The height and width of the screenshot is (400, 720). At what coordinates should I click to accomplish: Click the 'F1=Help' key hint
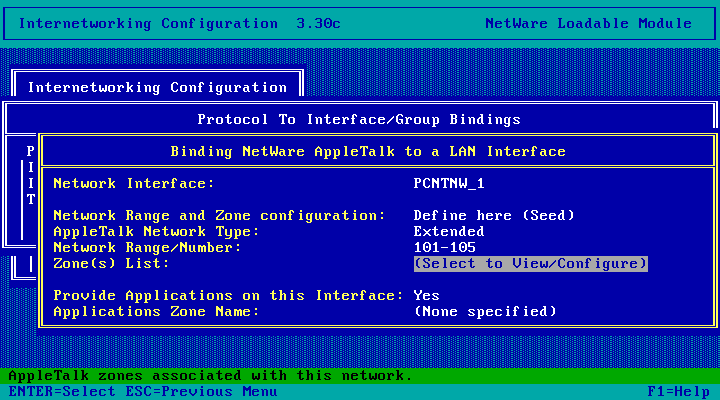click(678, 392)
